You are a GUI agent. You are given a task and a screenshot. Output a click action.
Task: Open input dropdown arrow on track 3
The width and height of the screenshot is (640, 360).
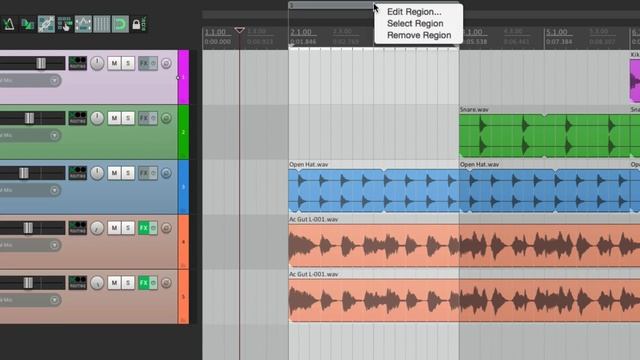[x=54, y=190]
